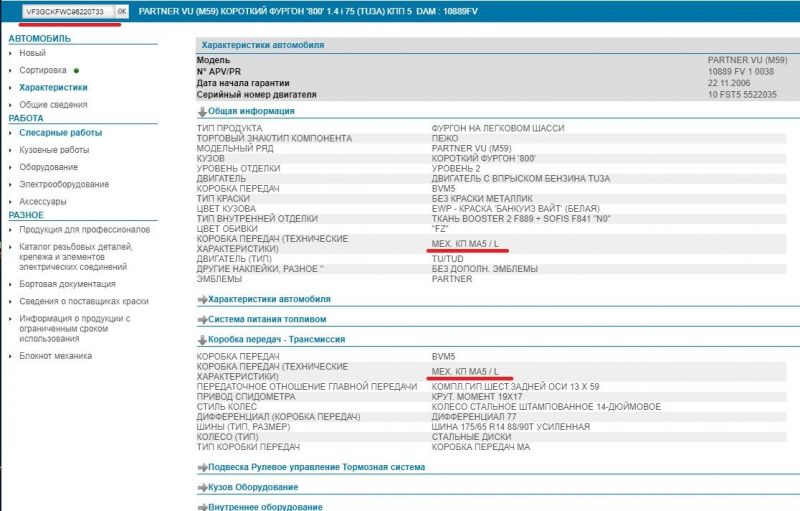Open Электрооборудование in the sidebar
This screenshot has width=800, height=511.
point(64,184)
